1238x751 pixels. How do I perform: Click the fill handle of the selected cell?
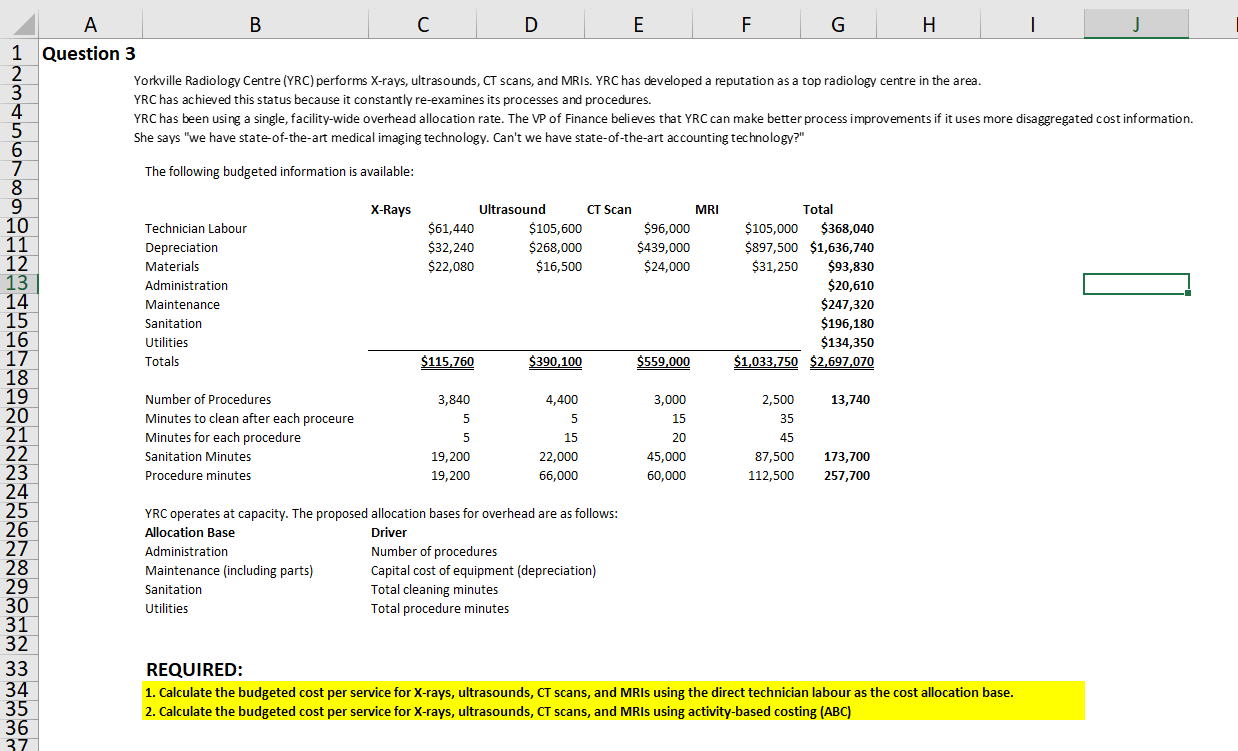pos(1188,293)
